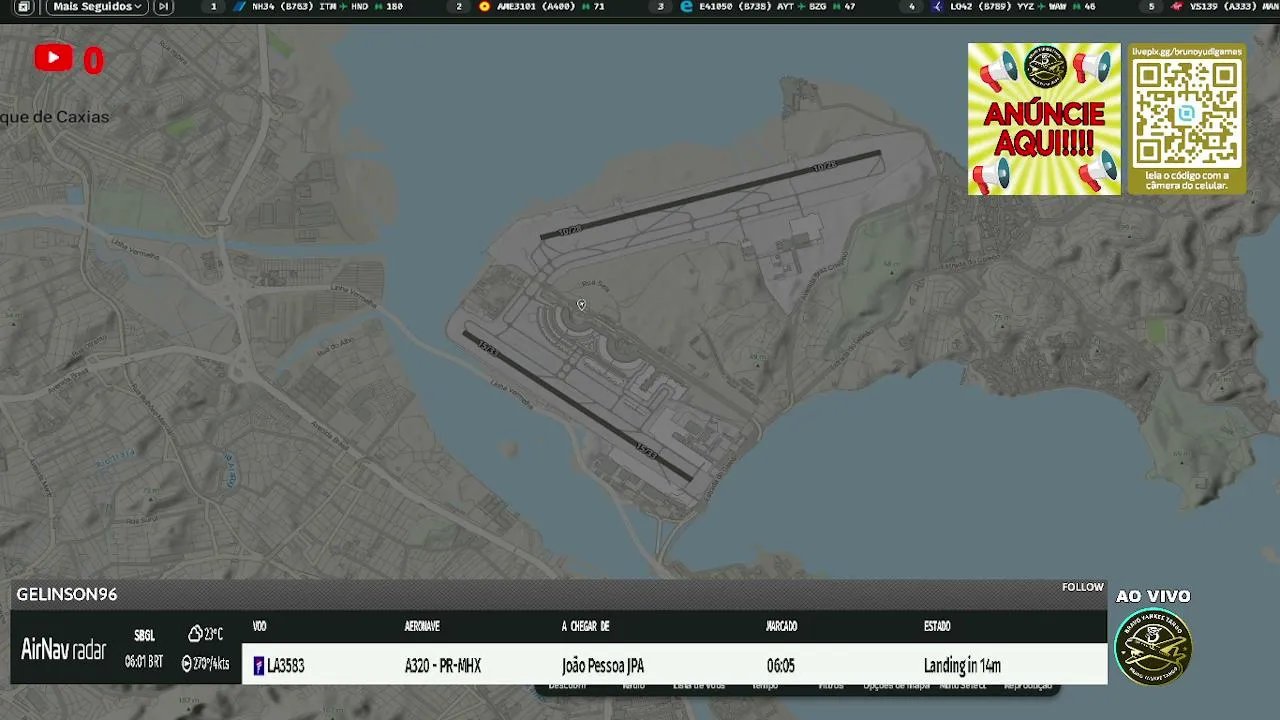This screenshot has height=720, width=1280.
Task: Select ticker flight E41050 AYT to BZG
Action: 767,7
